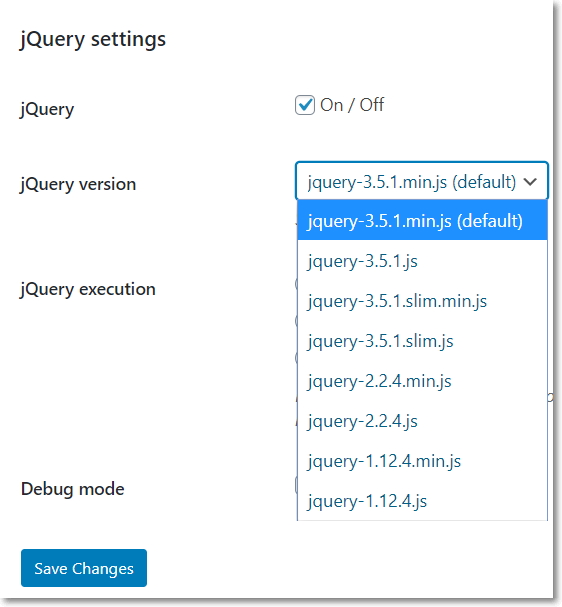Viewport: 562px width, 607px height.
Task: Choose jquery-1.12.4.js option
Action: click(422, 501)
